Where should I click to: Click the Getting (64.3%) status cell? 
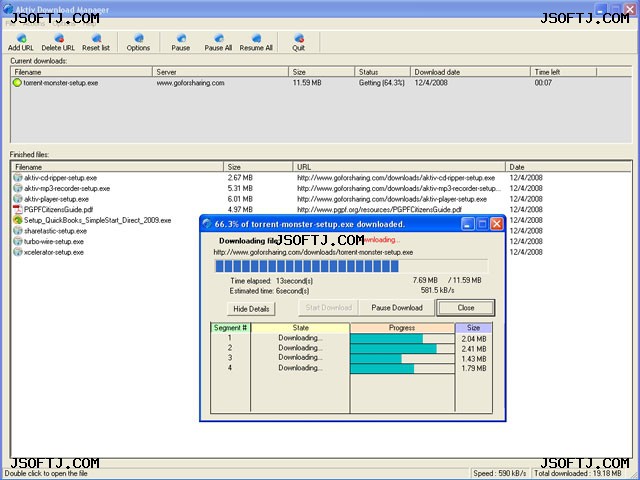pos(382,83)
